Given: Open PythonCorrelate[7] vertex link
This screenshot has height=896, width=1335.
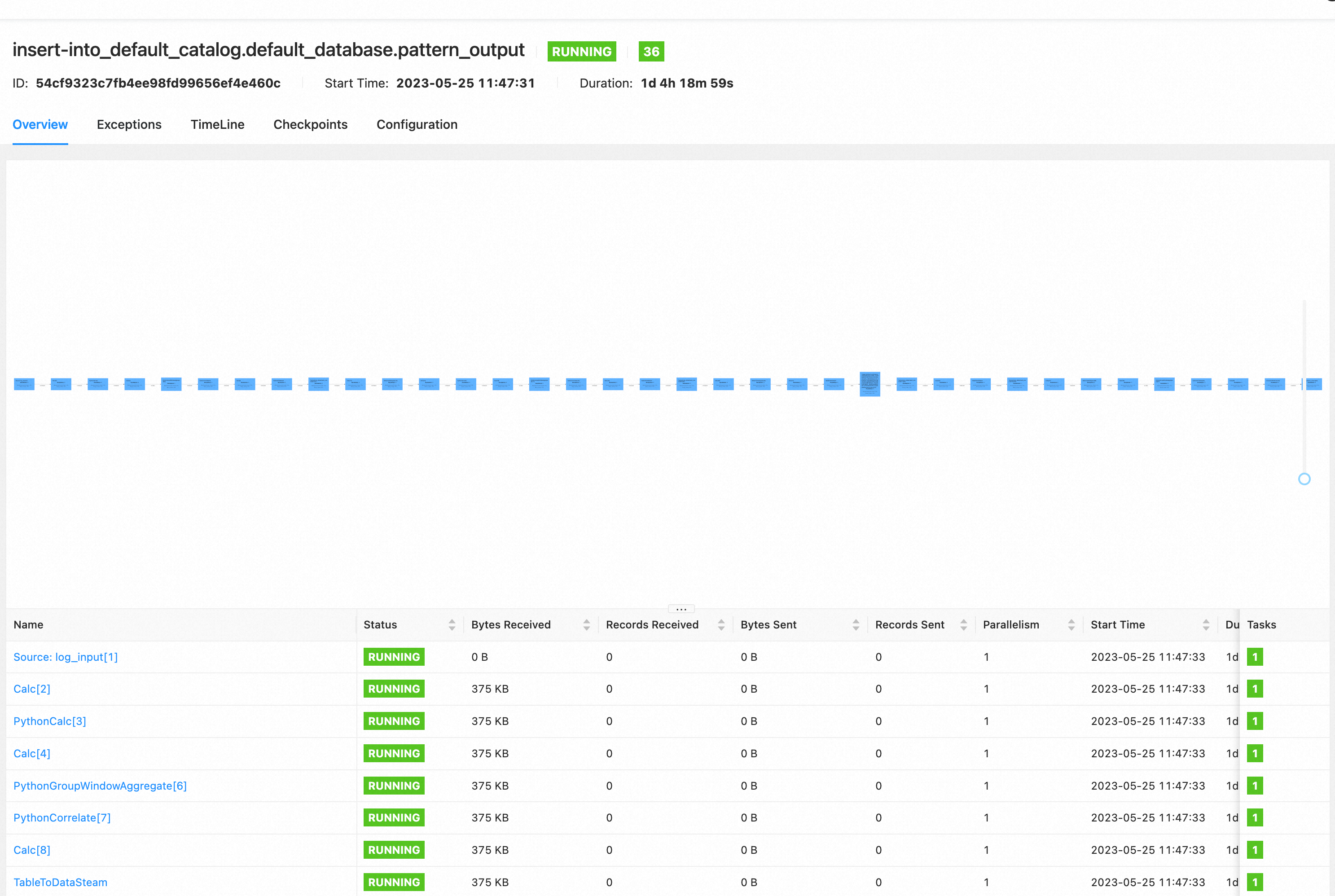Looking at the screenshot, I should [61, 818].
